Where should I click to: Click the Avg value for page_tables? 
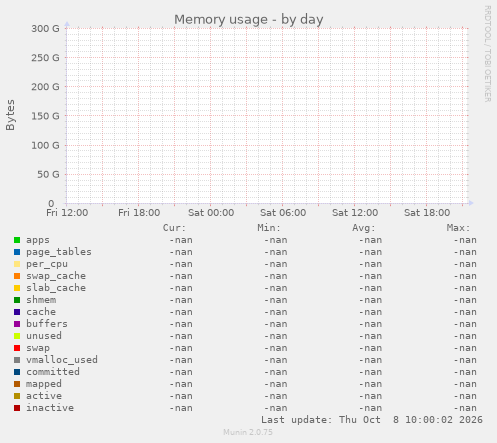pos(370,252)
